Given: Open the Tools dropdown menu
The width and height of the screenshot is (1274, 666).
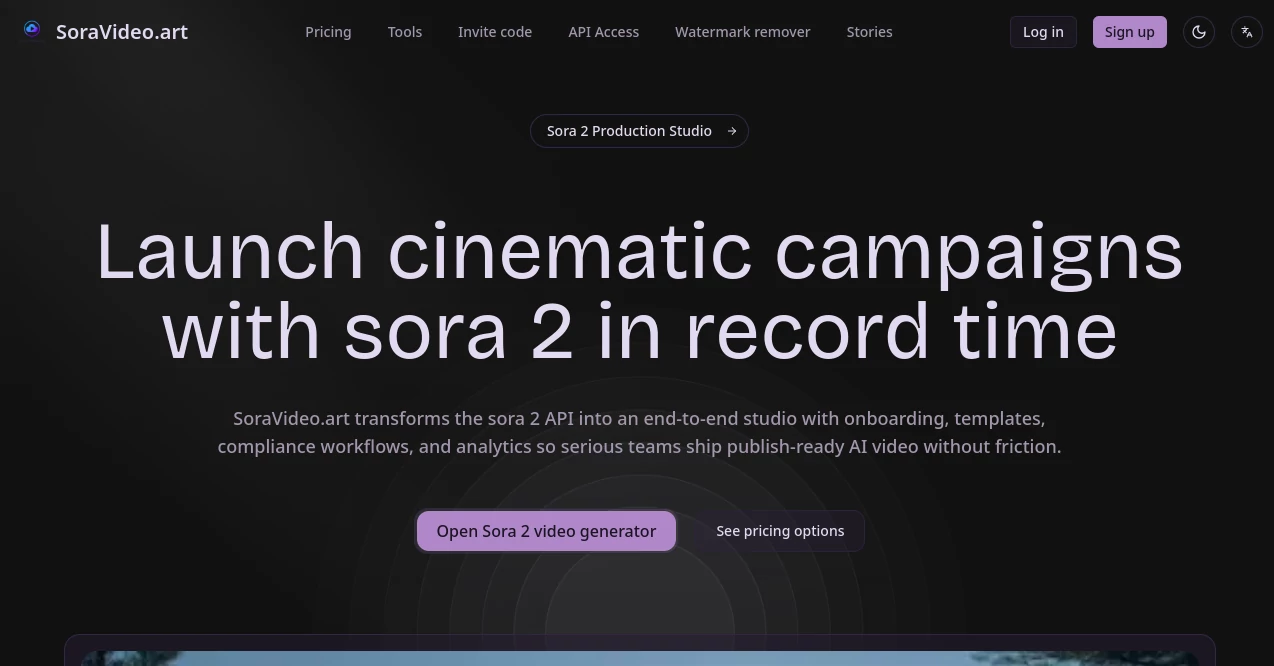Looking at the screenshot, I should click(404, 31).
